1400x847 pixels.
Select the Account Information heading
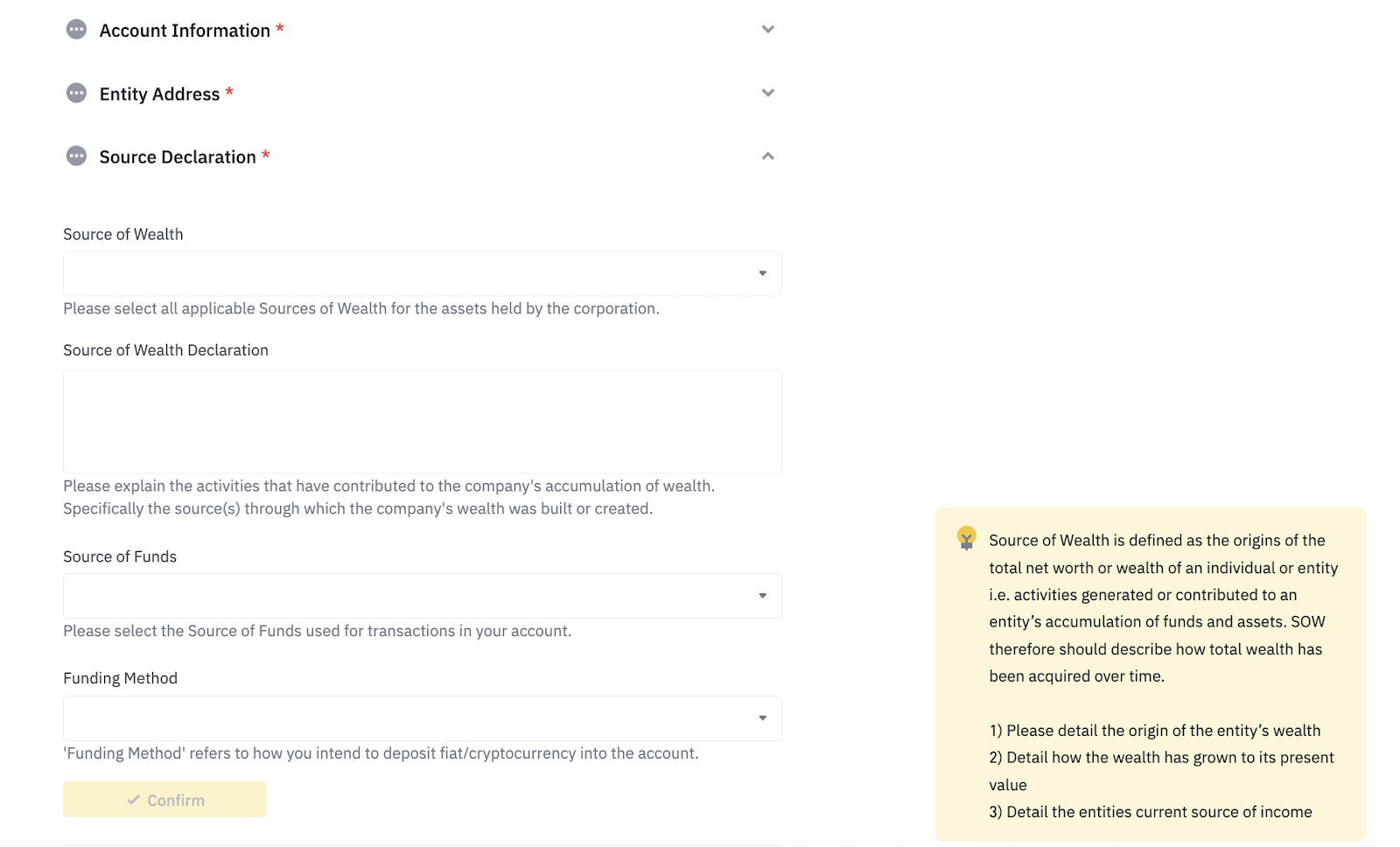tap(185, 31)
